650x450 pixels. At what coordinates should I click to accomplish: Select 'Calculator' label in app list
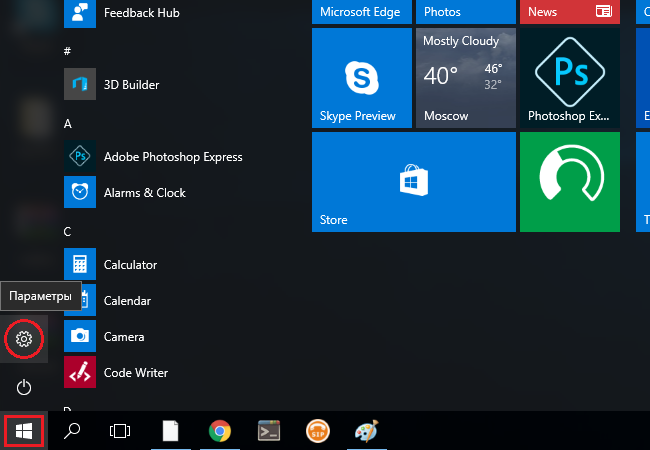pos(130,265)
